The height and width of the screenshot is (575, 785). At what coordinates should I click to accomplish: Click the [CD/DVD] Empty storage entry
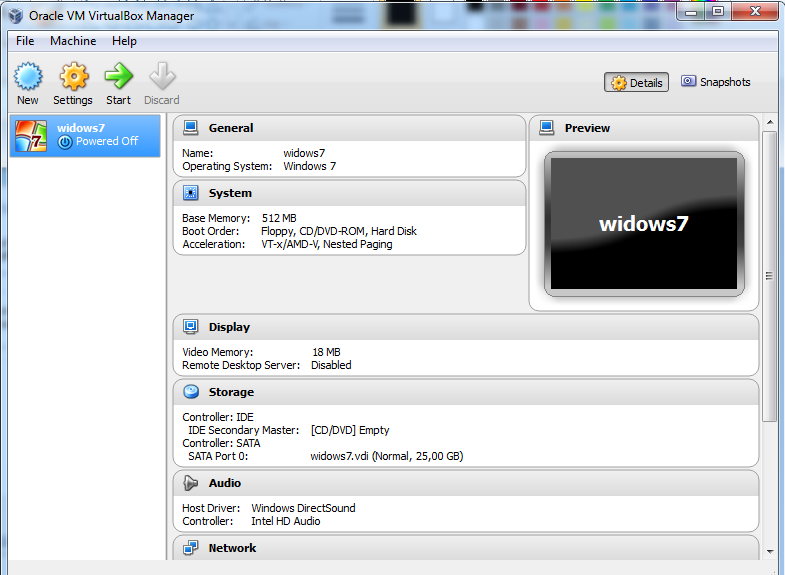coord(350,430)
